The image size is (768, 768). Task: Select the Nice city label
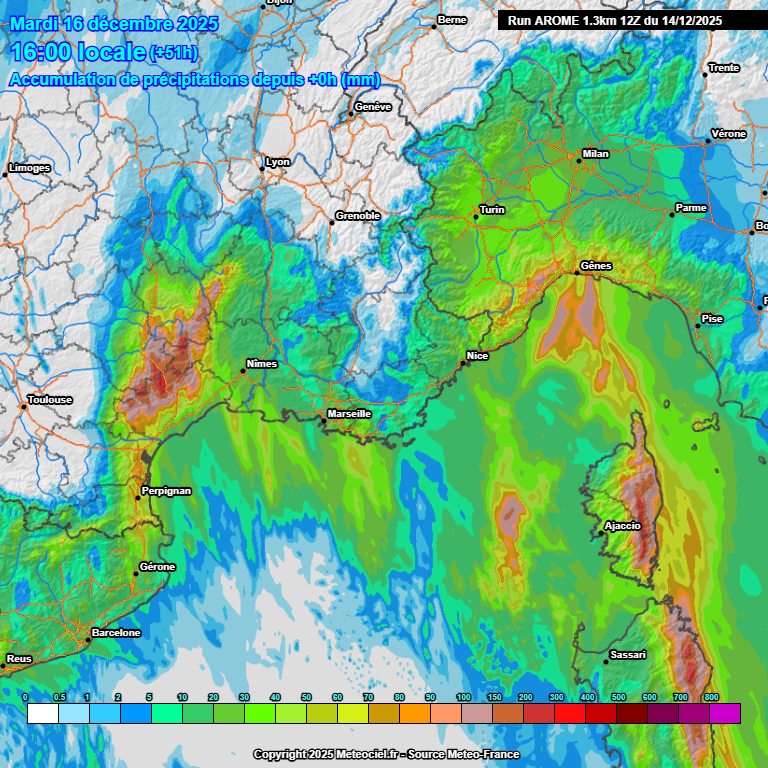[x=477, y=356]
